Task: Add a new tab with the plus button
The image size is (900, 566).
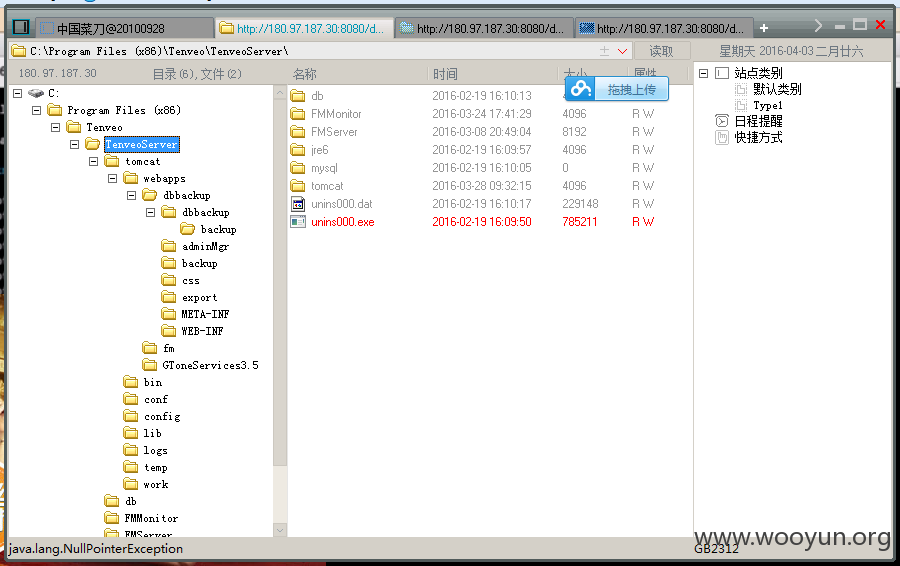Action: pos(763,28)
